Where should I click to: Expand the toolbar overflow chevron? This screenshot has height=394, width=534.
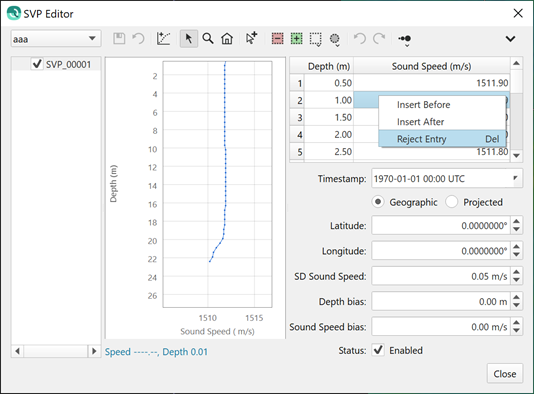510,39
